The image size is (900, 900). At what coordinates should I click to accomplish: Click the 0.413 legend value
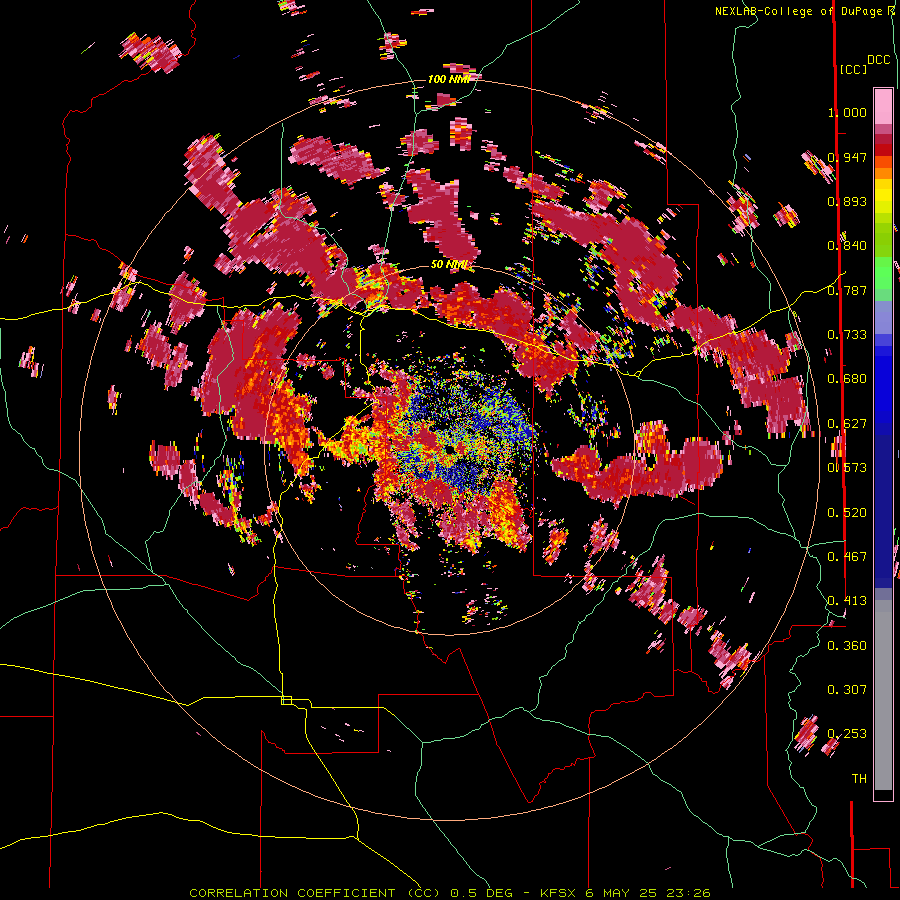(x=847, y=601)
